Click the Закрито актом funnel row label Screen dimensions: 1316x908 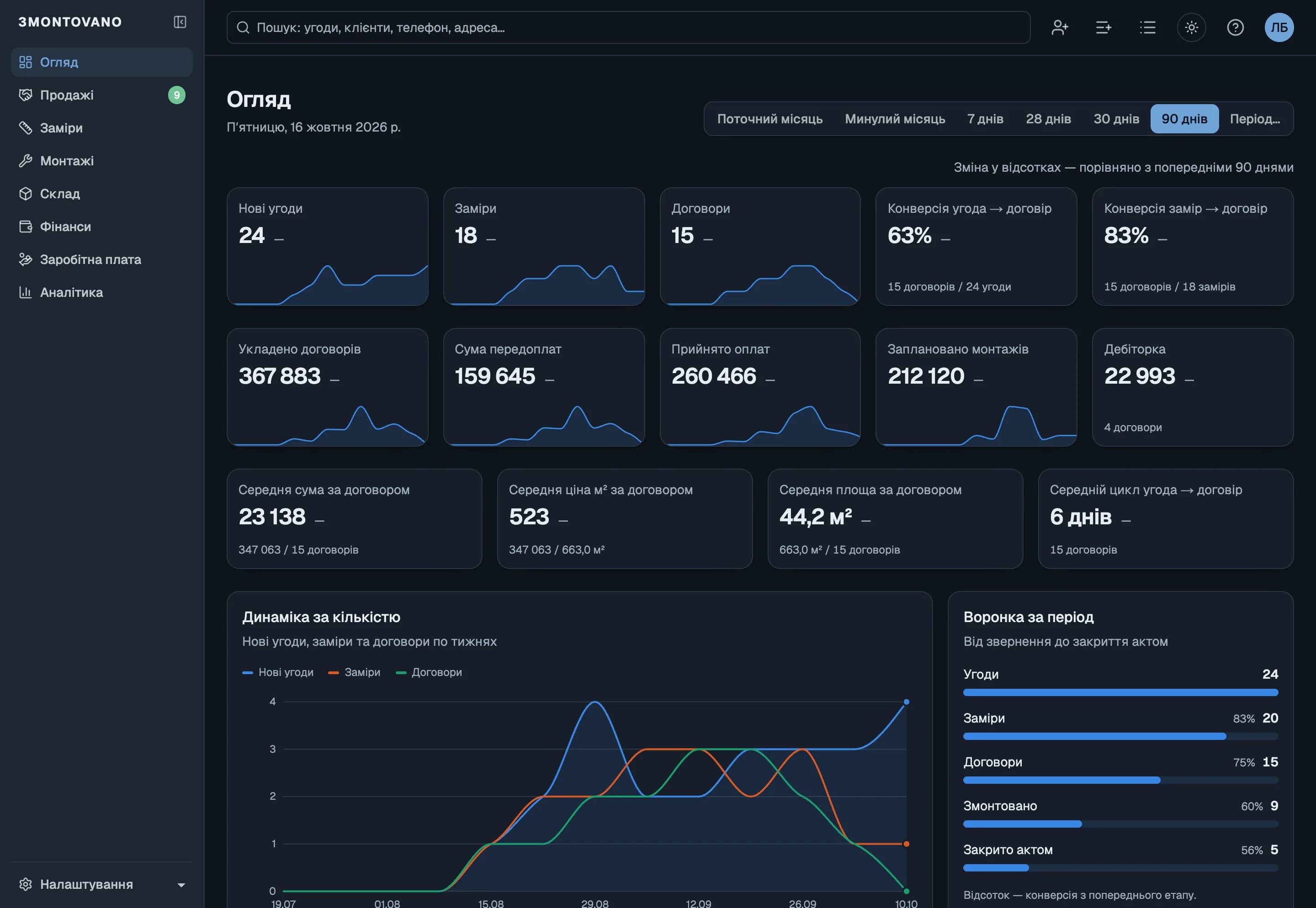(1008, 850)
